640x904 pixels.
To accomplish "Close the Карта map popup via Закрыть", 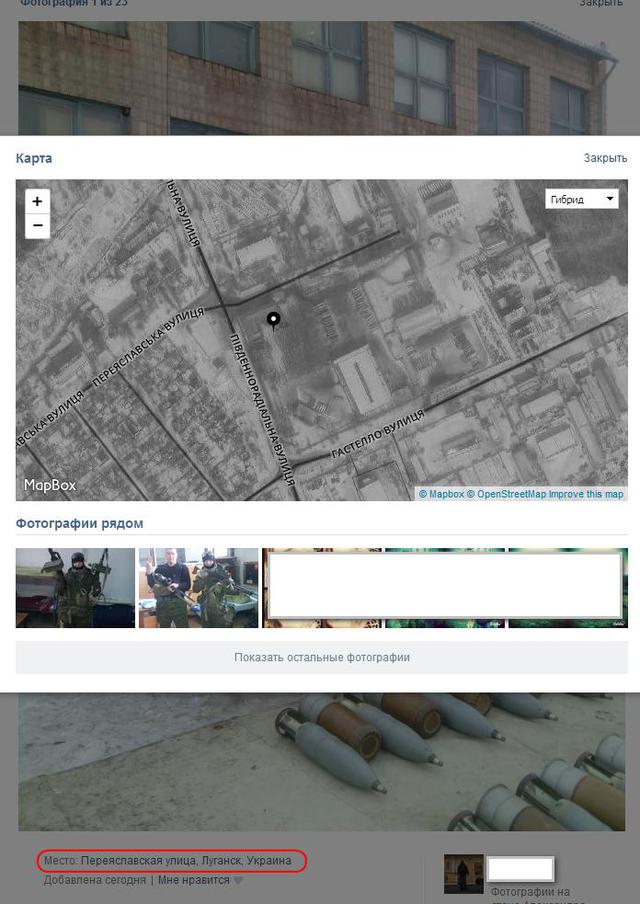I will 605,158.
